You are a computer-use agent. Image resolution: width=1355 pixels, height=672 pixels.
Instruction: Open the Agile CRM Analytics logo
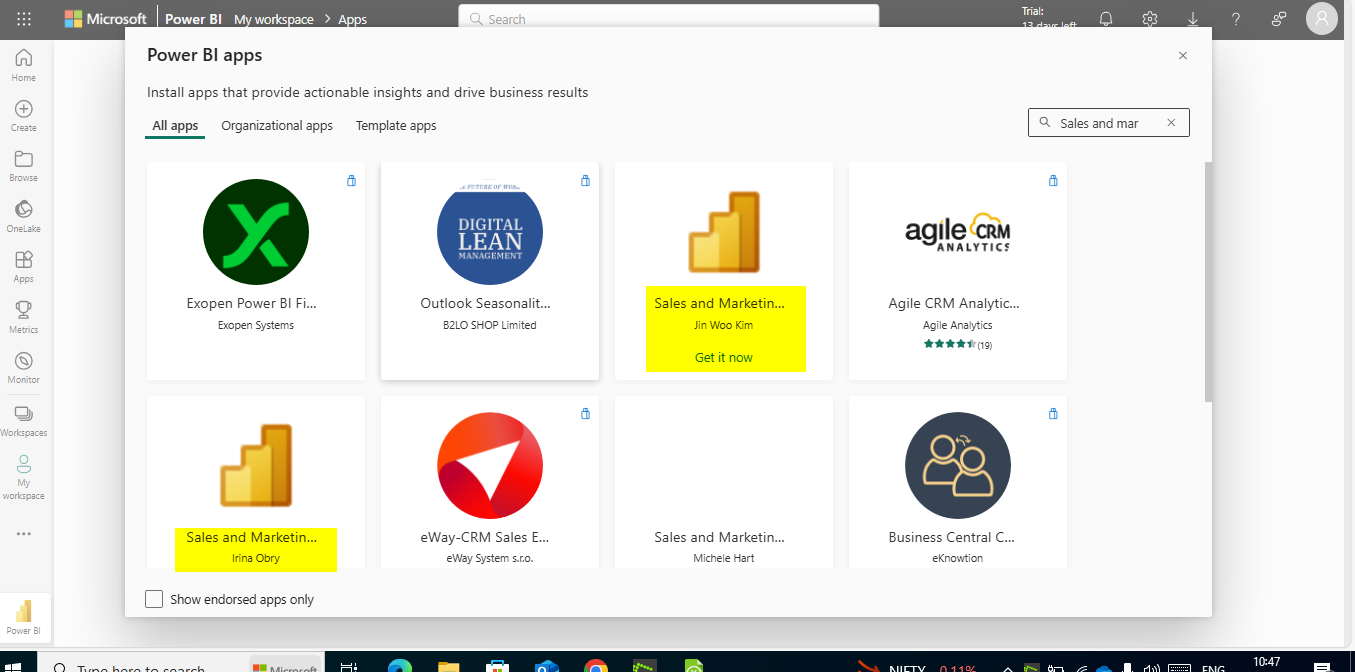tap(958, 233)
